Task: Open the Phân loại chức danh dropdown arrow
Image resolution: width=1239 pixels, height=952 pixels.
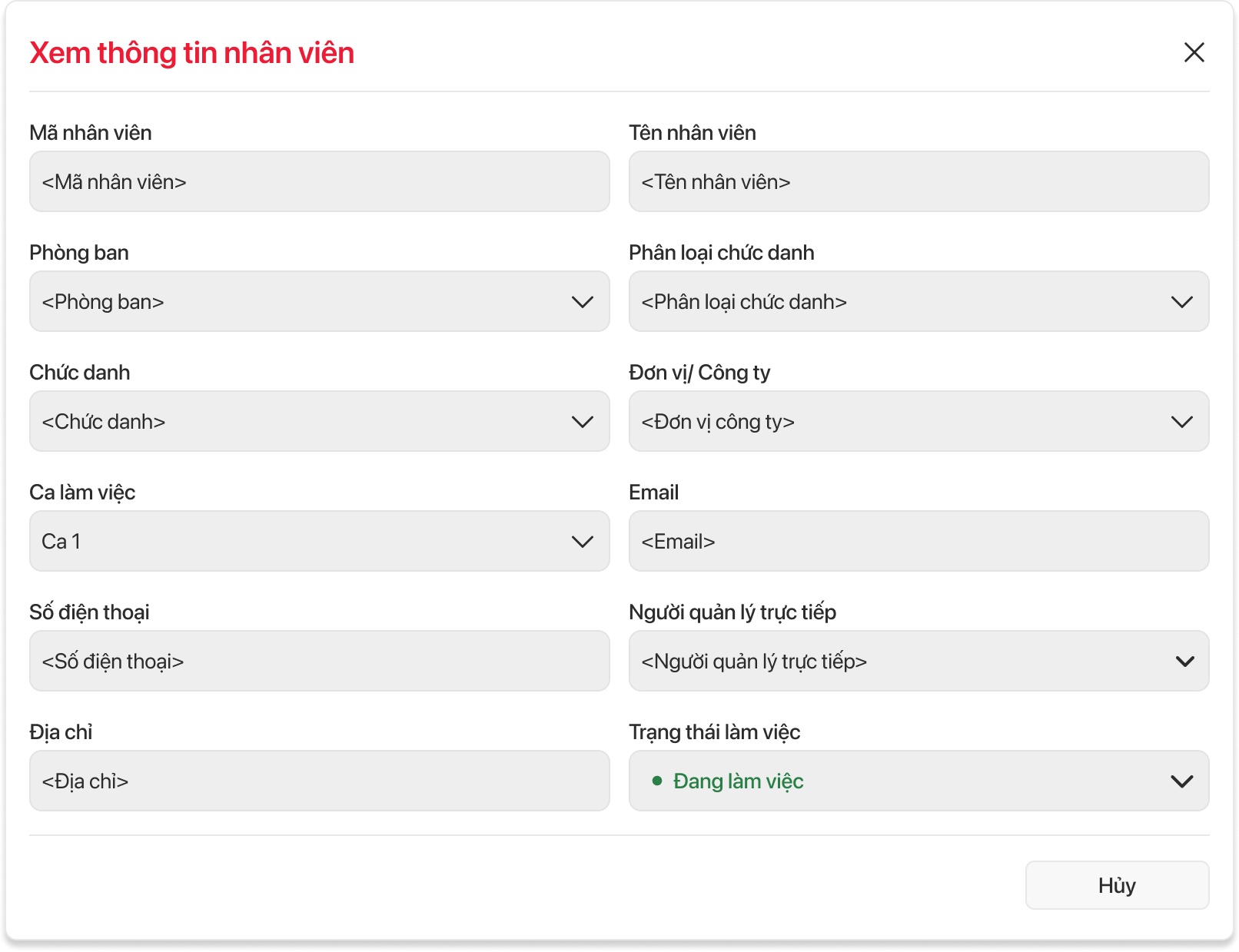Action: (x=1181, y=302)
